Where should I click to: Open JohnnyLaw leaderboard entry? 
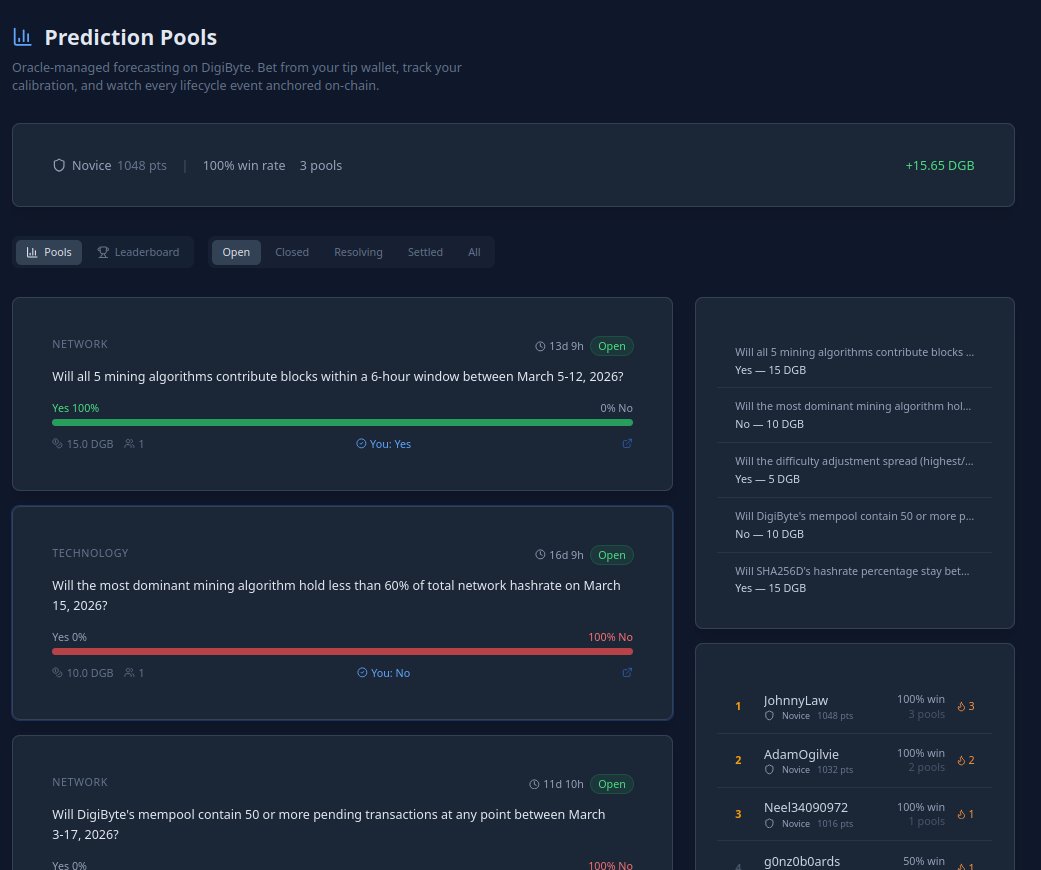pos(854,707)
